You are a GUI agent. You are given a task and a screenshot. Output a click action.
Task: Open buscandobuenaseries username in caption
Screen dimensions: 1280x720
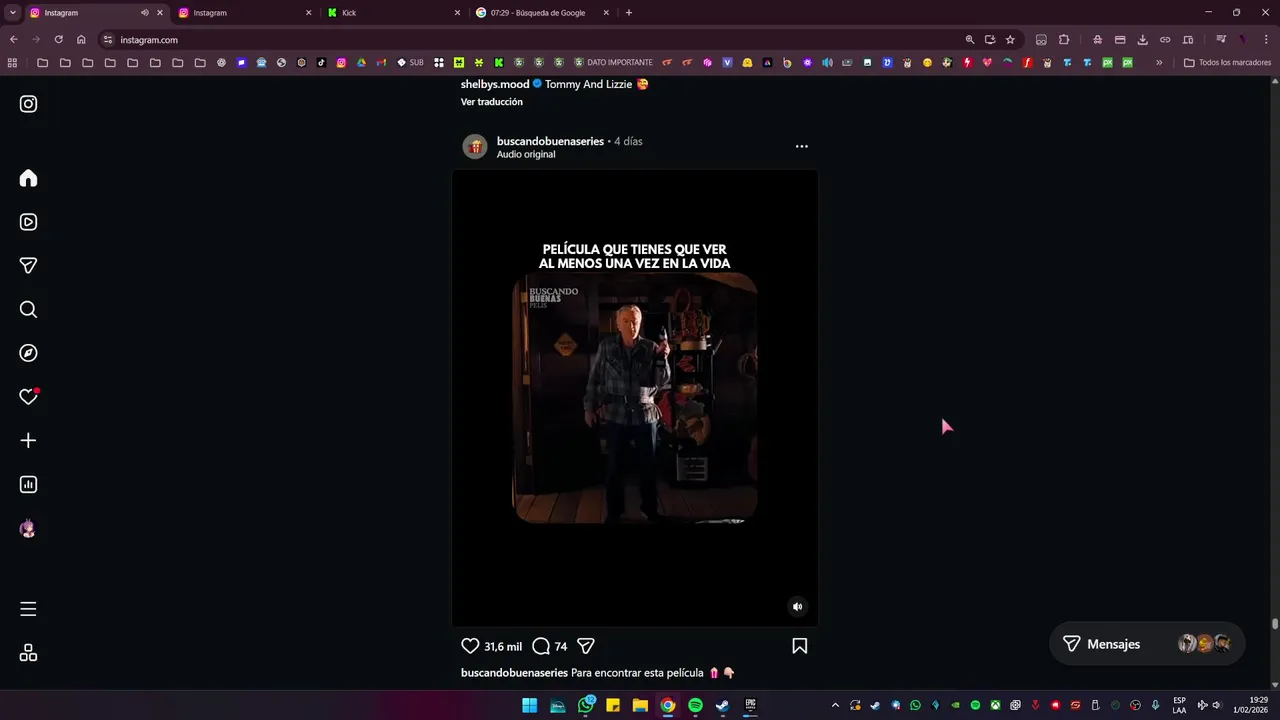(x=514, y=673)
